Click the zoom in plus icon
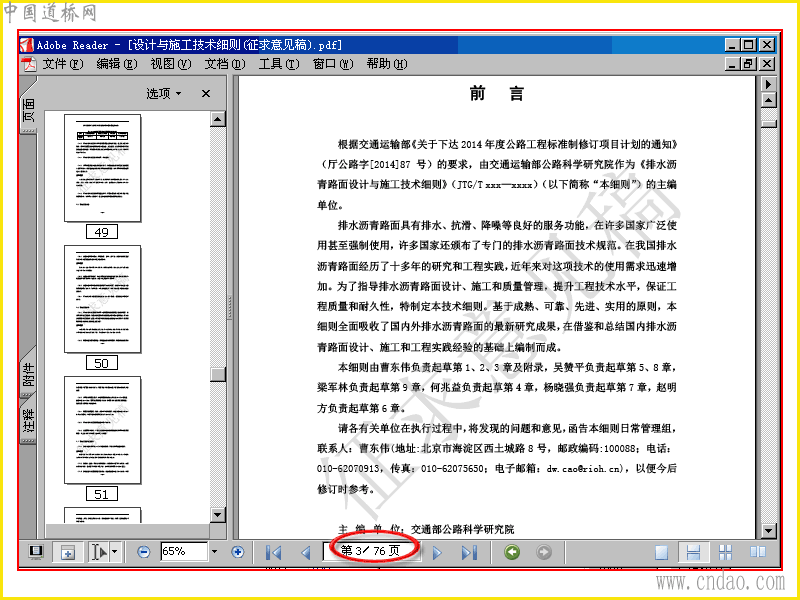 pyautogui.click(x=238, y=552)
